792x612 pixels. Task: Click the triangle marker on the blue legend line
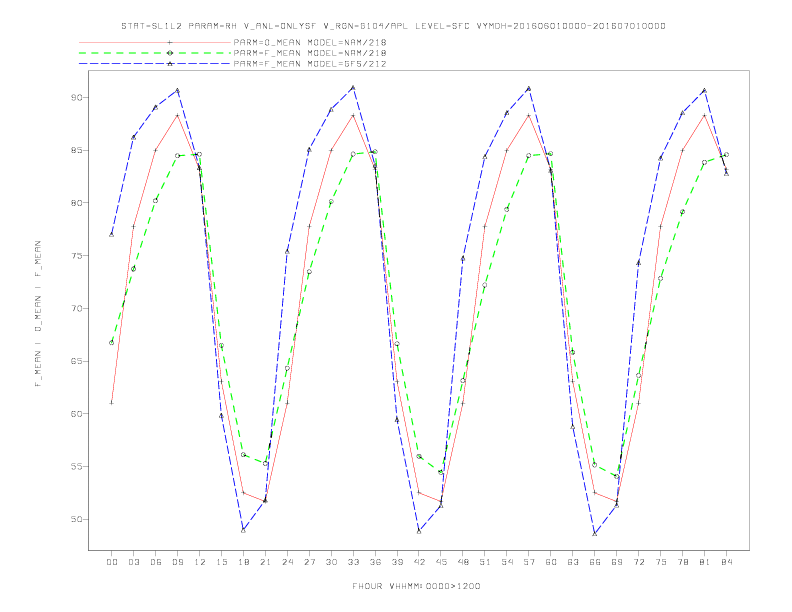pyautogui.click(x=170, y=64)
